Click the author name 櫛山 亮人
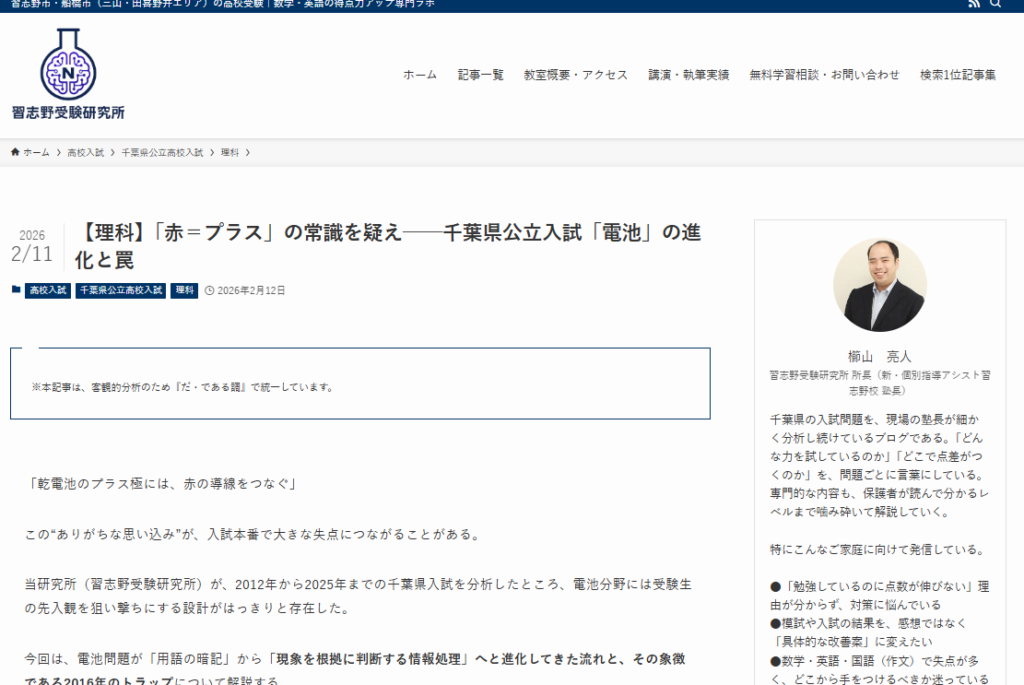 [880, 356]
